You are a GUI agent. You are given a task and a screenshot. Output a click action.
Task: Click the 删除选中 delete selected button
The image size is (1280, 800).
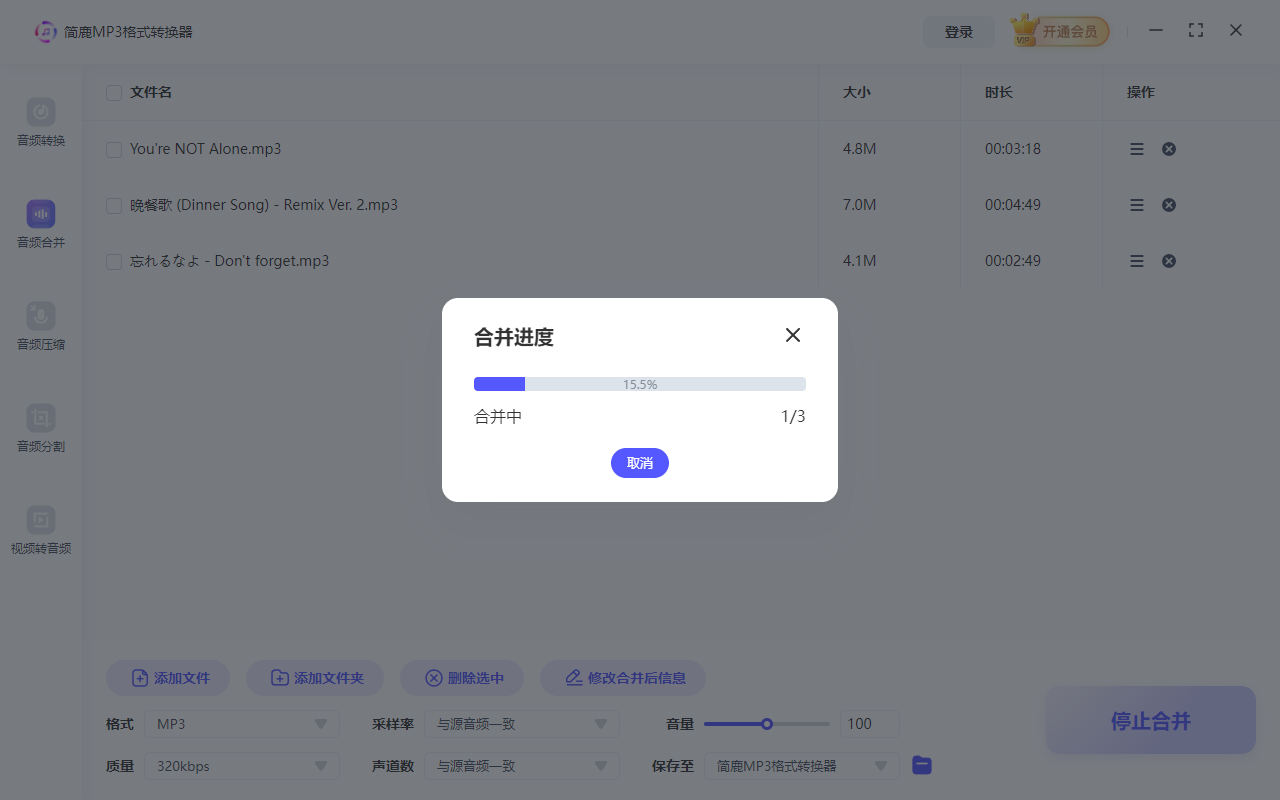[x=462, y=678]
